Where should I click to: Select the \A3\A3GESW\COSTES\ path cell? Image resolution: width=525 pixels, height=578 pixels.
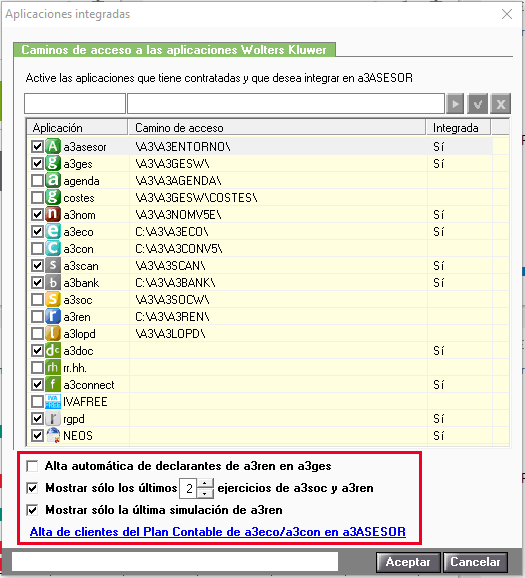pos(278,198)
